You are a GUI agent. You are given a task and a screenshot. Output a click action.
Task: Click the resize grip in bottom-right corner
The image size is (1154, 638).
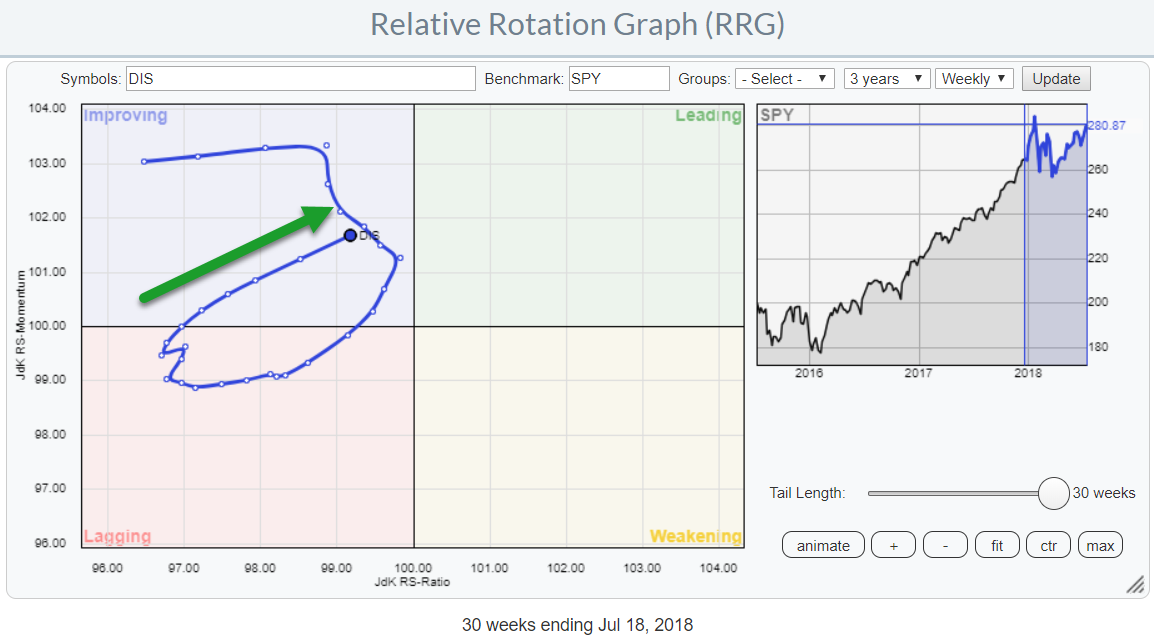[x=1136, y=585]
